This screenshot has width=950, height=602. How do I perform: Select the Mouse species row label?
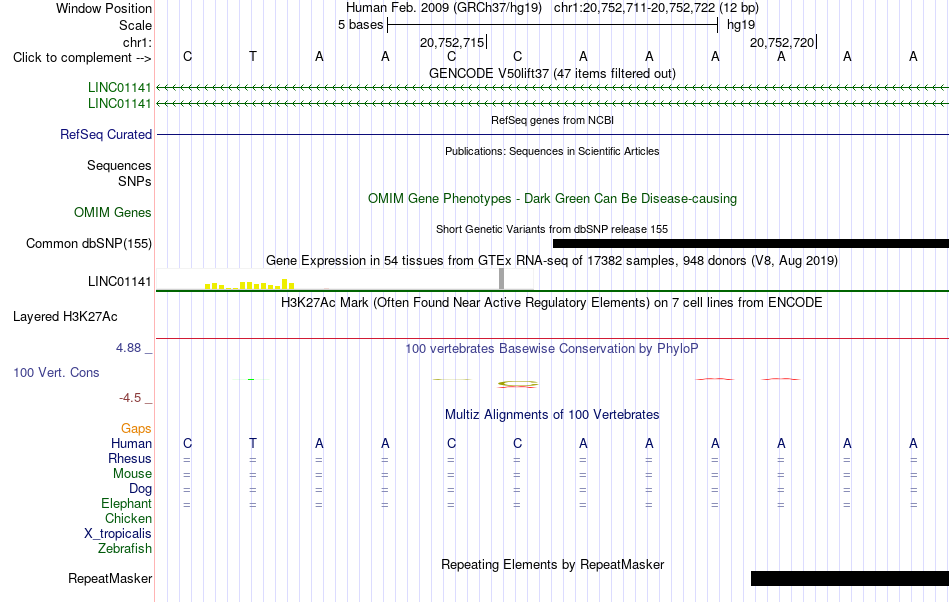click(132, 474)
